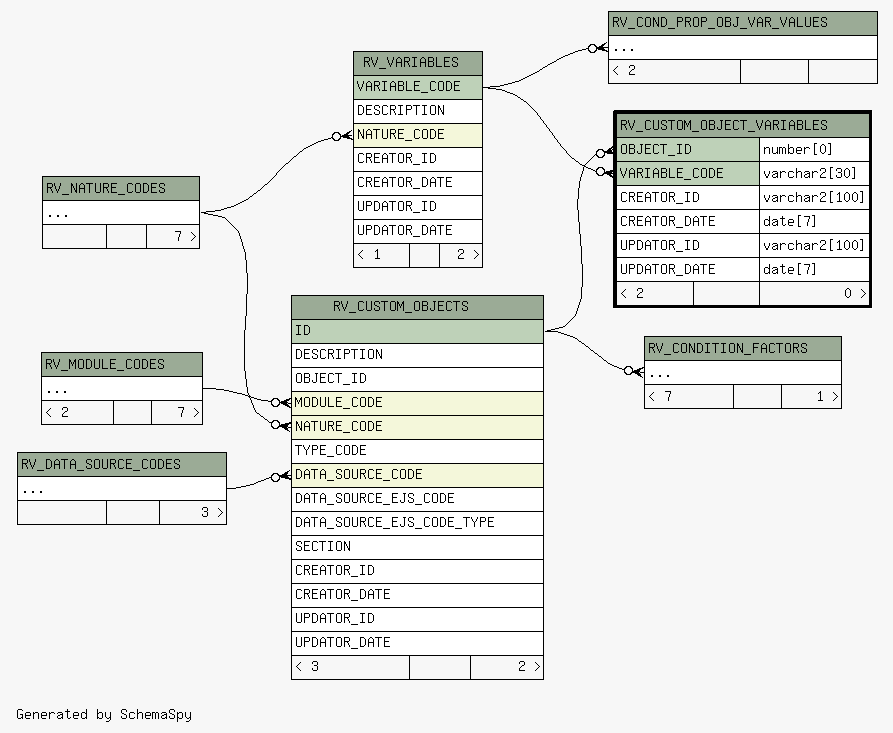Select UPDATOR_DATE column in RV_VARIABLES
893x733 pixels.
(417, 231)
